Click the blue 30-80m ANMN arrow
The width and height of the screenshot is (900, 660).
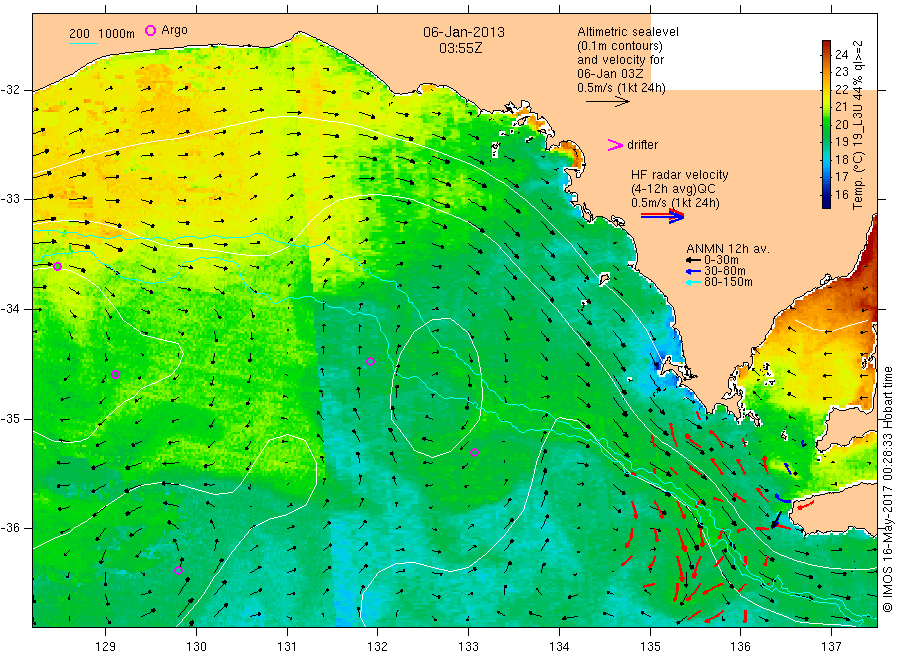pos(693,271)
